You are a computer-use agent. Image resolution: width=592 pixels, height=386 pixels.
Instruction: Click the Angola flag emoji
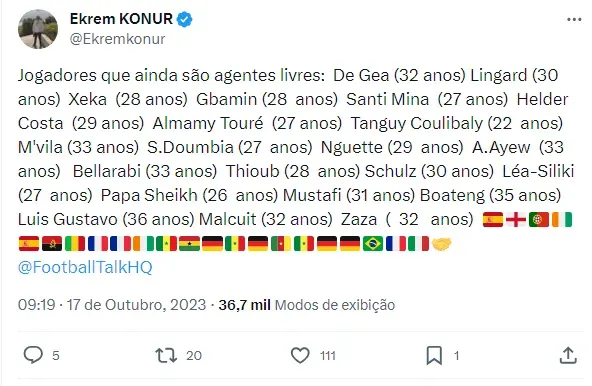point(52,244)
